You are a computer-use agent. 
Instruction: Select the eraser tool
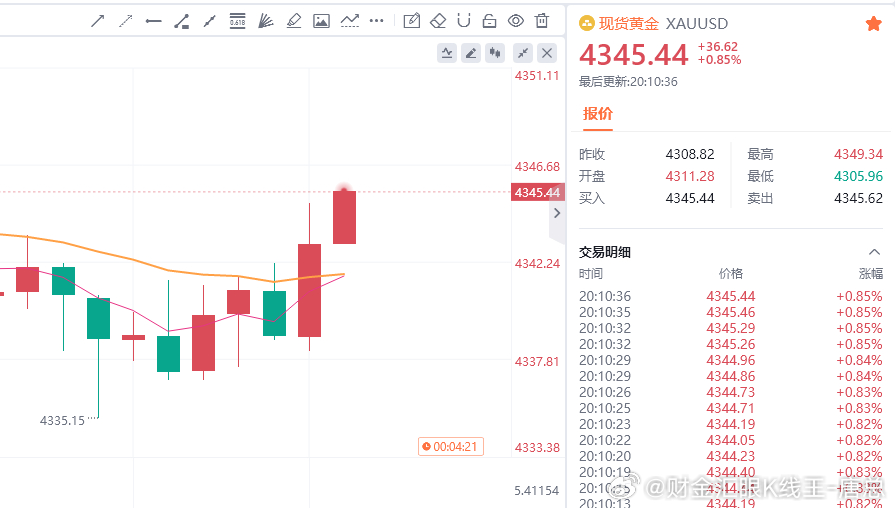pos(438,21)
